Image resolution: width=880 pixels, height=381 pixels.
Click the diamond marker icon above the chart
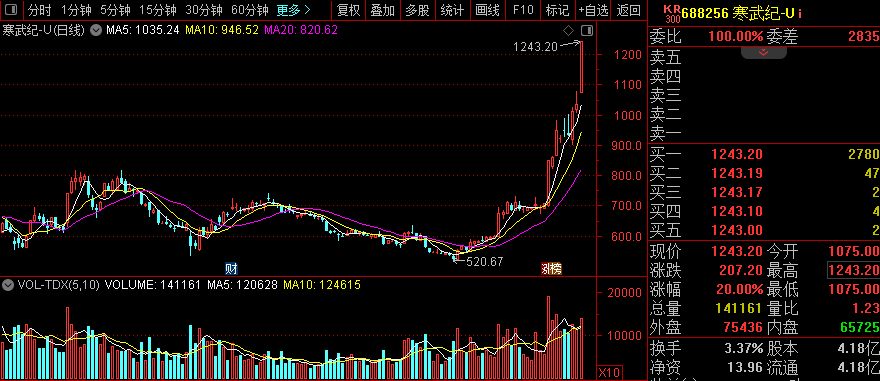(x=569, y=30)
